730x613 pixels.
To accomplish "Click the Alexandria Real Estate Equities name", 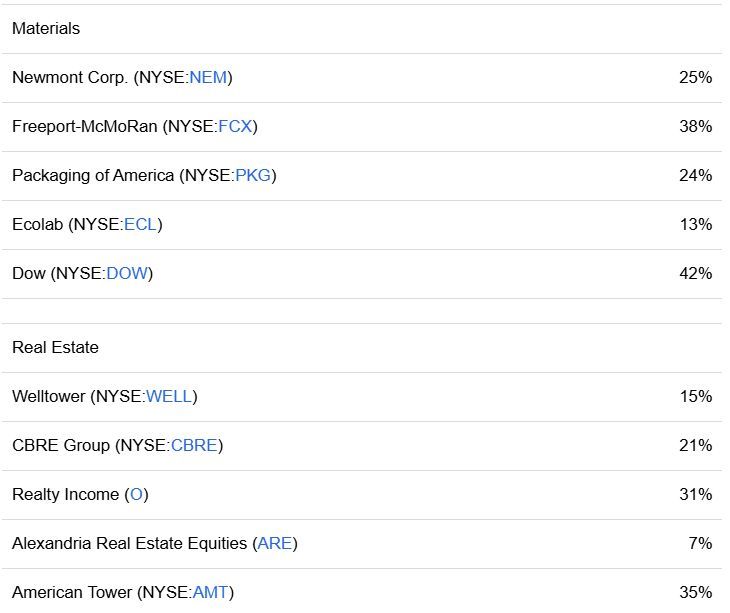I will click(x=129, y=543).
